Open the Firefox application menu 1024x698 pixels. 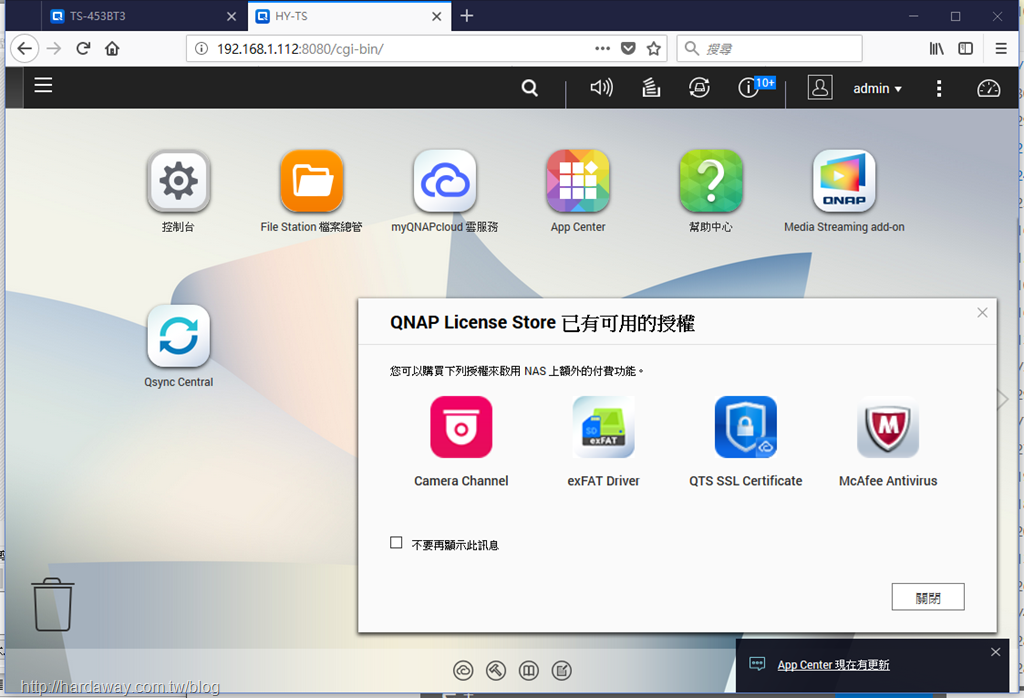tap(1000, 48)
